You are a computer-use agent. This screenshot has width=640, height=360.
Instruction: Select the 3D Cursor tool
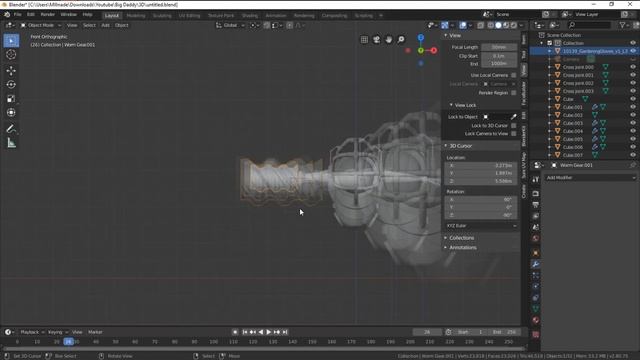point(11,55)
